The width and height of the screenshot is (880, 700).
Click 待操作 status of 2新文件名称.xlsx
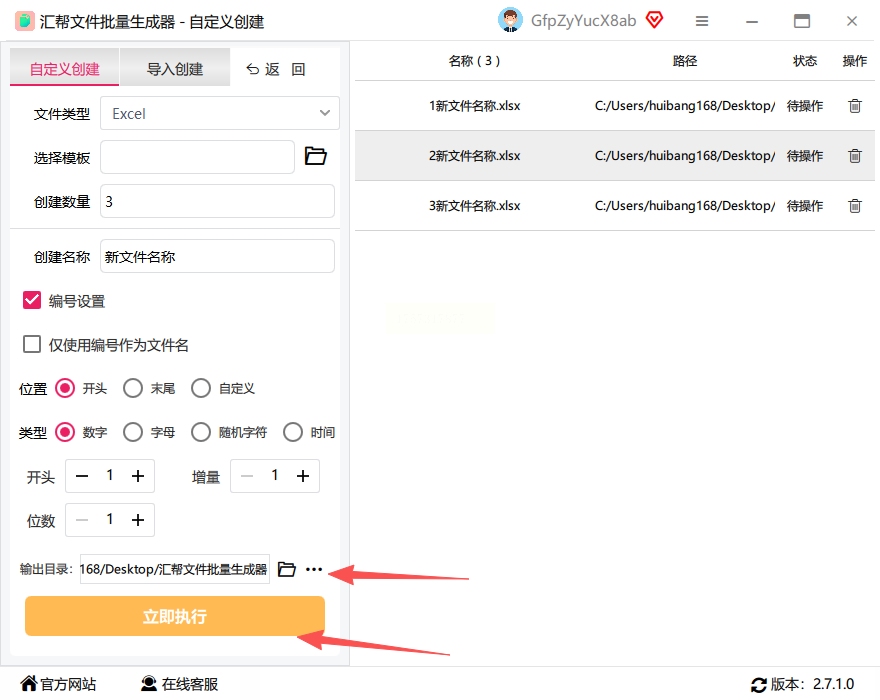805,155
